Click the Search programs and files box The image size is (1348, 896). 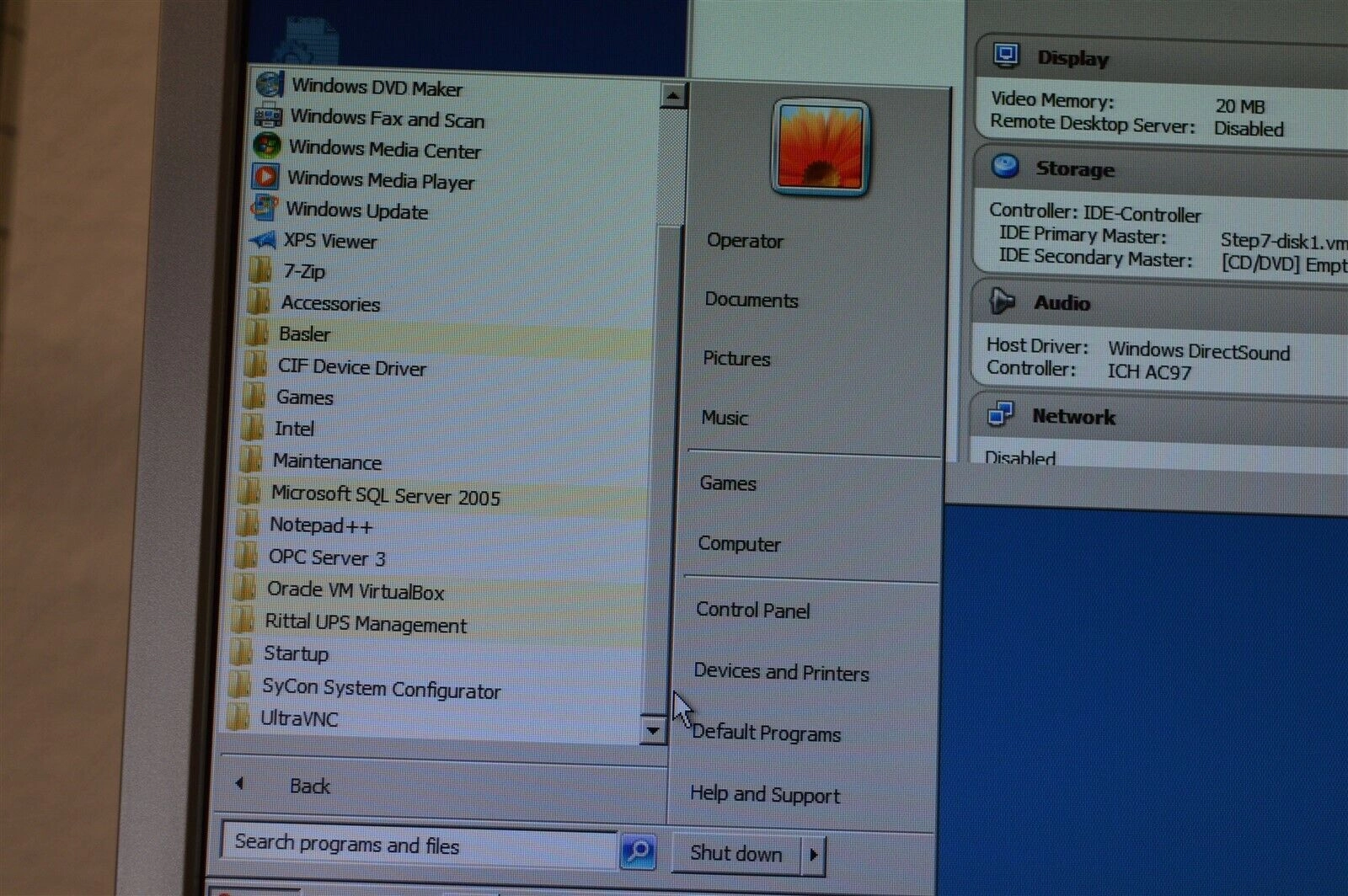click(419, 845)
